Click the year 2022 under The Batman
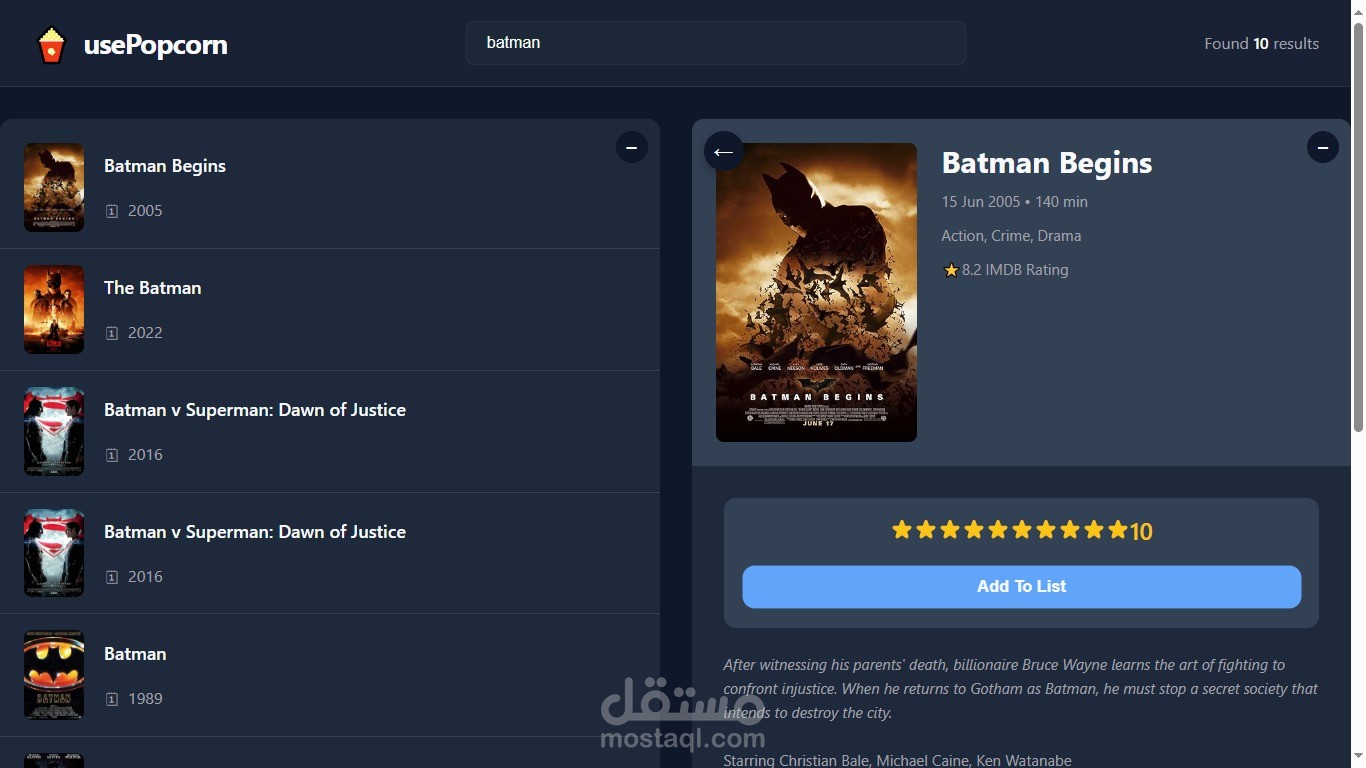The width and height of the screenshot is (1366, 768). (x=145, y=333)
